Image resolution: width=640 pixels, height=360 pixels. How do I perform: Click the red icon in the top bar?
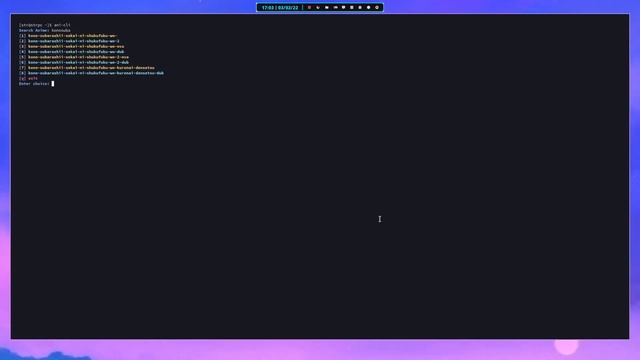tap(309, 7)
